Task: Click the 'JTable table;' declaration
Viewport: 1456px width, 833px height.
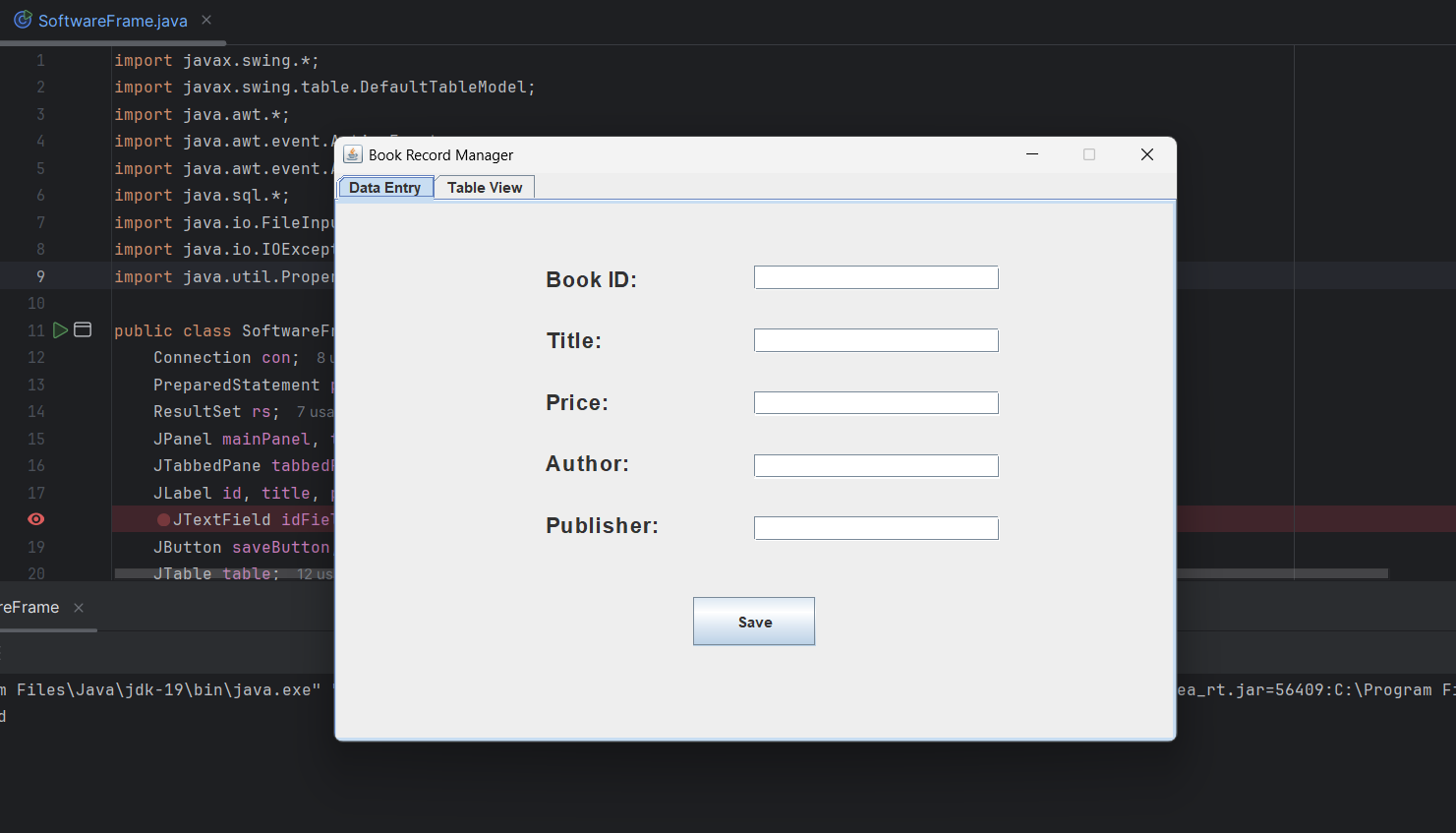Action: pos(216,573)
